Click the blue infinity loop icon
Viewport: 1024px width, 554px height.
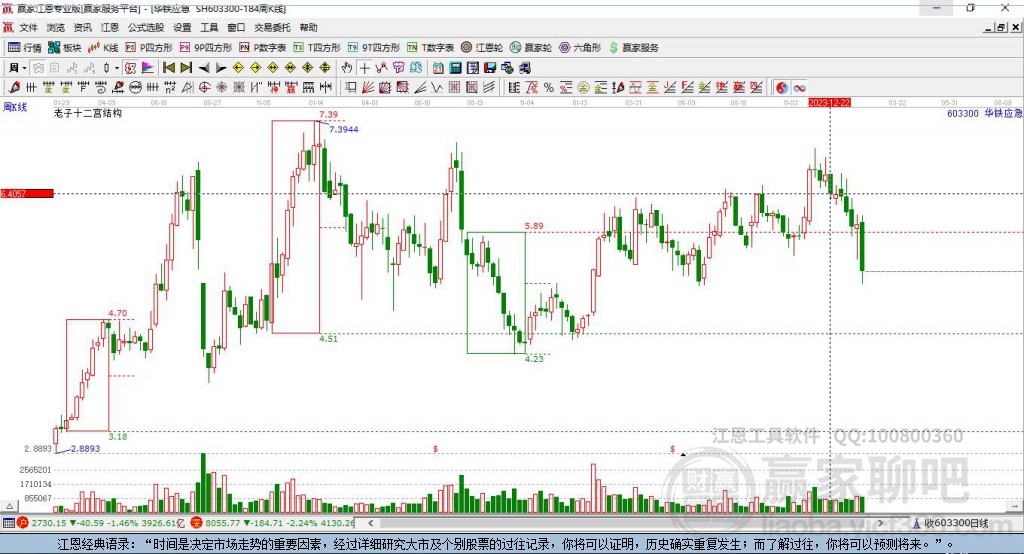tap(799, 88)
